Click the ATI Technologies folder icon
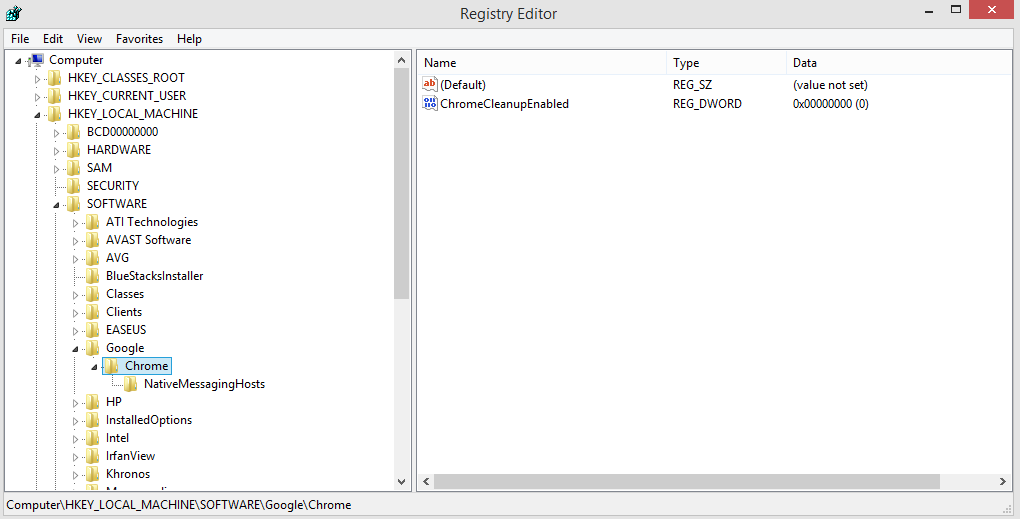Image resolution: width=1020 pixels, height=519 pixels. (92, 222)
